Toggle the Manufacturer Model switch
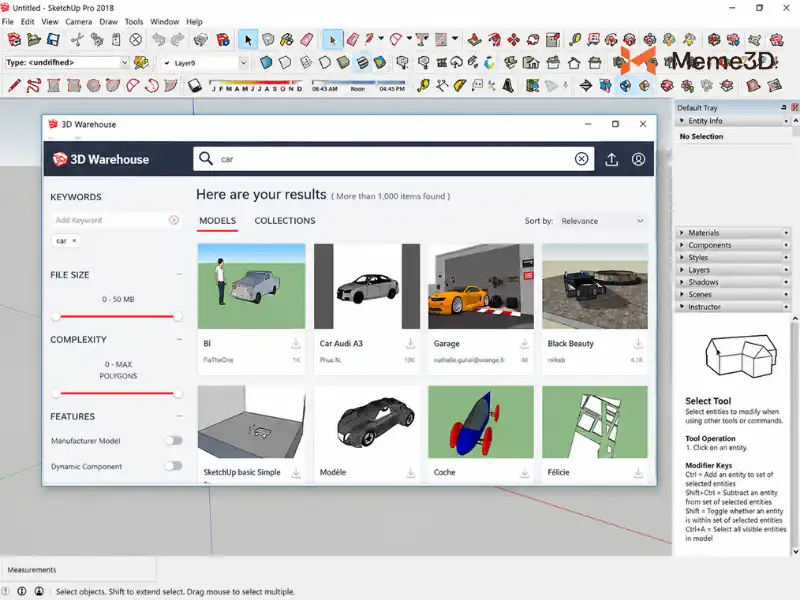This screenshot has height=600, width=800. (173, 440)
